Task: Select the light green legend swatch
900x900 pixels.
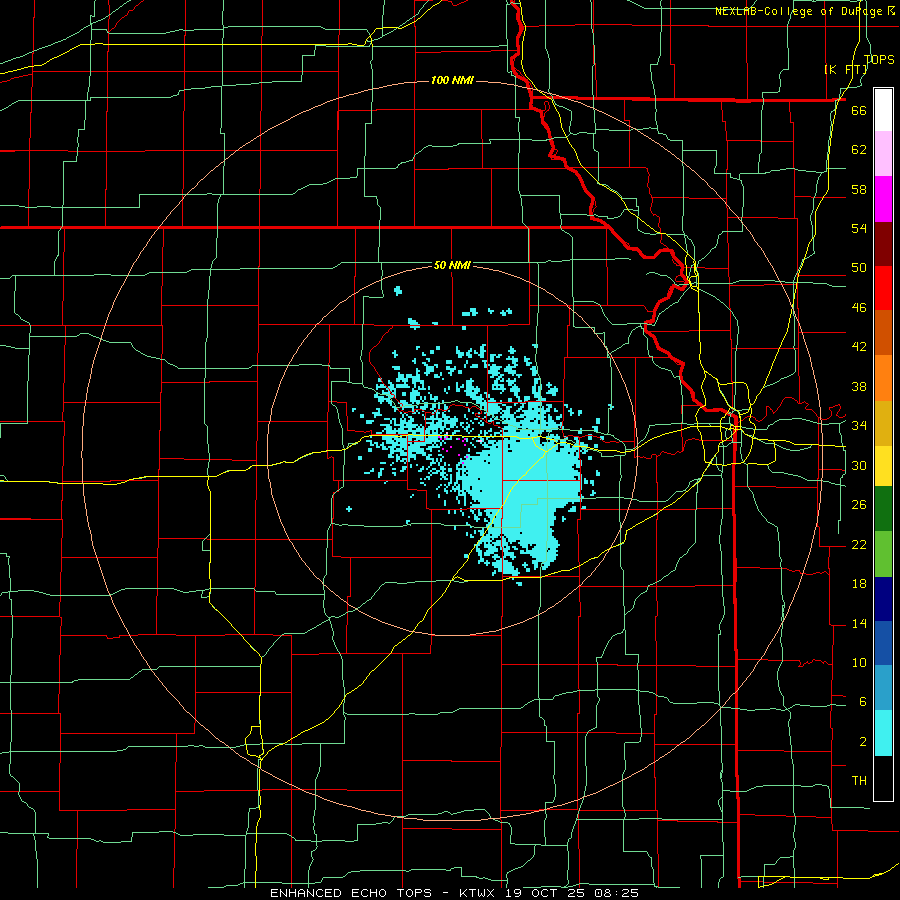Action: 883,554
